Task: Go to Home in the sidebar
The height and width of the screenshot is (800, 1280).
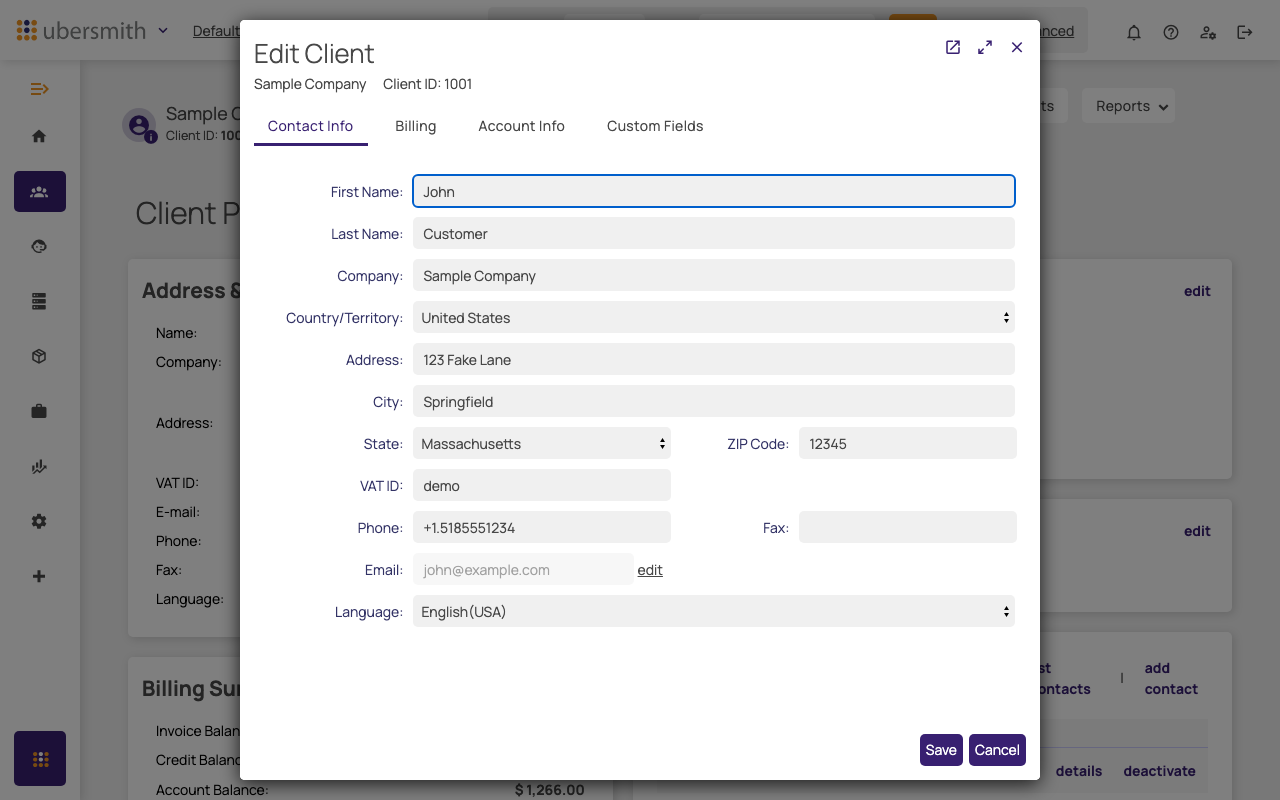Action: click(x=40, y=136)
